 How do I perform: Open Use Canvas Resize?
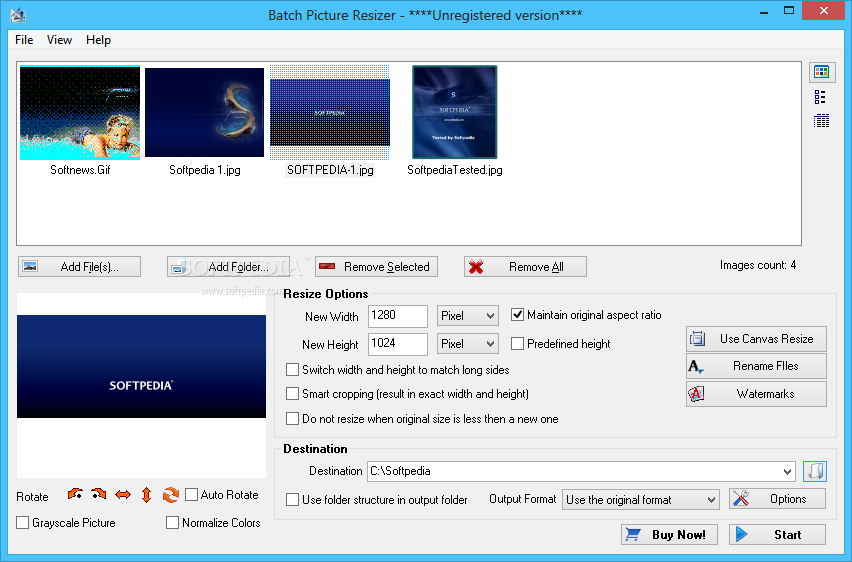(756, 339)
